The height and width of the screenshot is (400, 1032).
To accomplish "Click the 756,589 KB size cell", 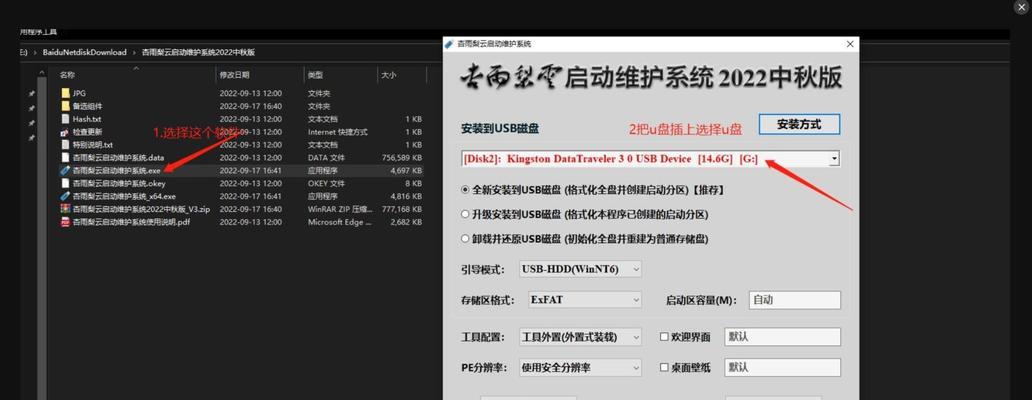I will (x=402, y=158).
